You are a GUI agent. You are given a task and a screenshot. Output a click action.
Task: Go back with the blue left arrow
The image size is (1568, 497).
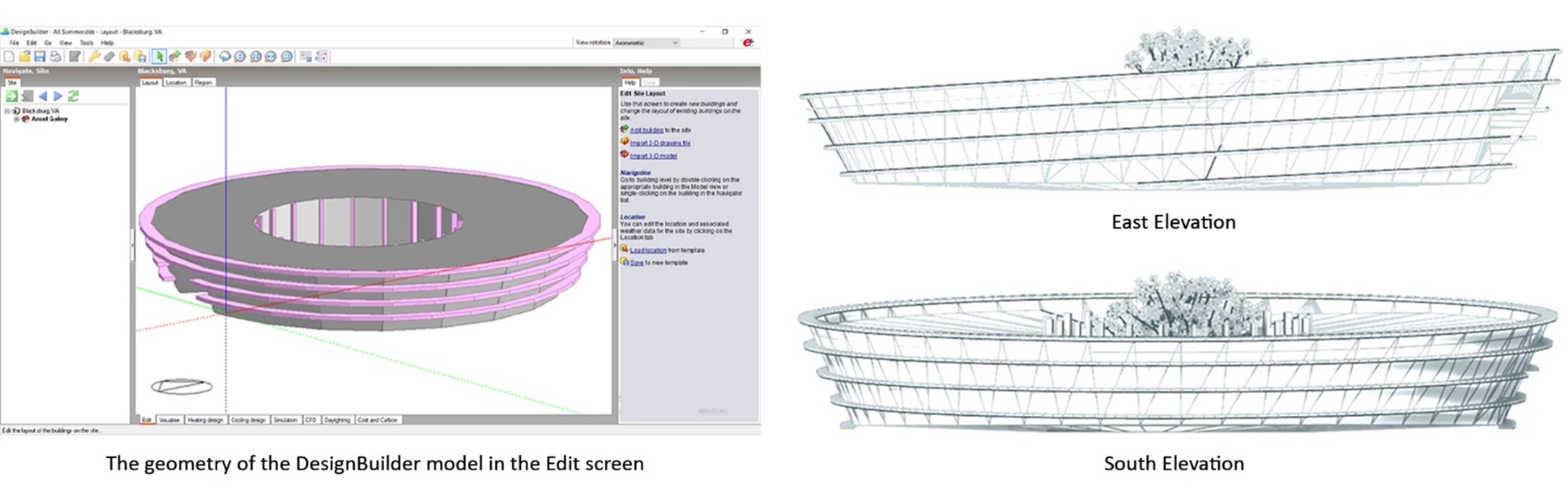click(43, 96)
